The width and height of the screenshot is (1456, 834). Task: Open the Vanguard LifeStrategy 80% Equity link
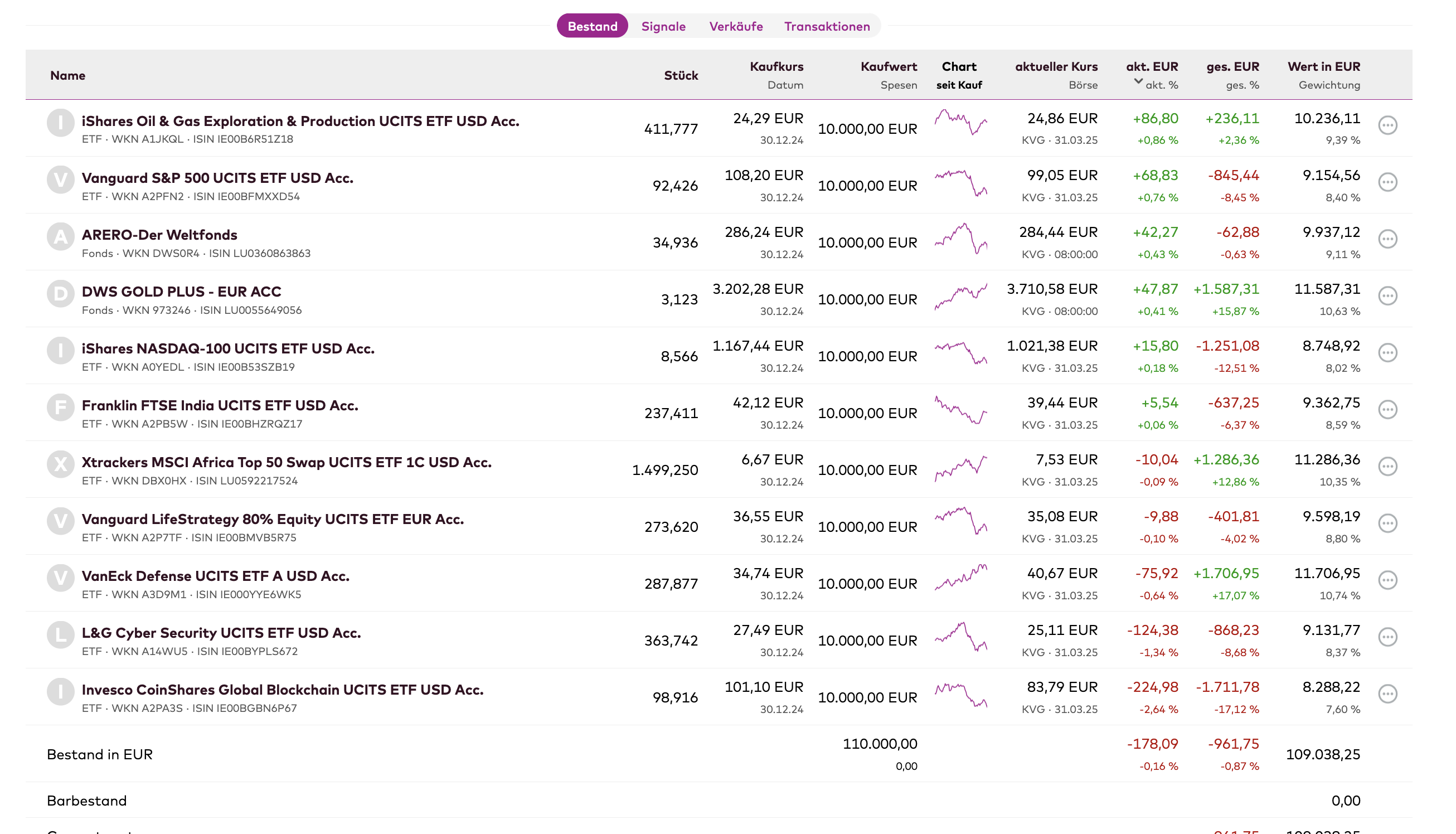(273, 519)
